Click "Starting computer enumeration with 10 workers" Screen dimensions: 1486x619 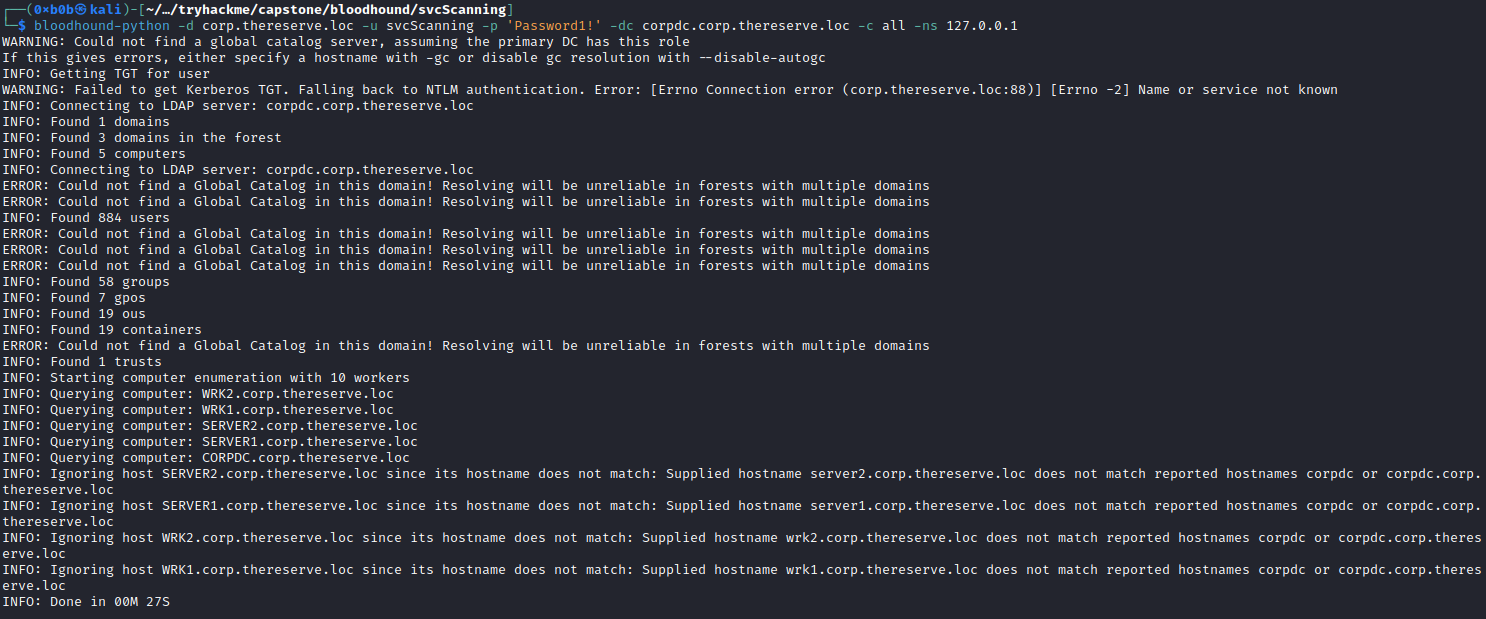206,378
